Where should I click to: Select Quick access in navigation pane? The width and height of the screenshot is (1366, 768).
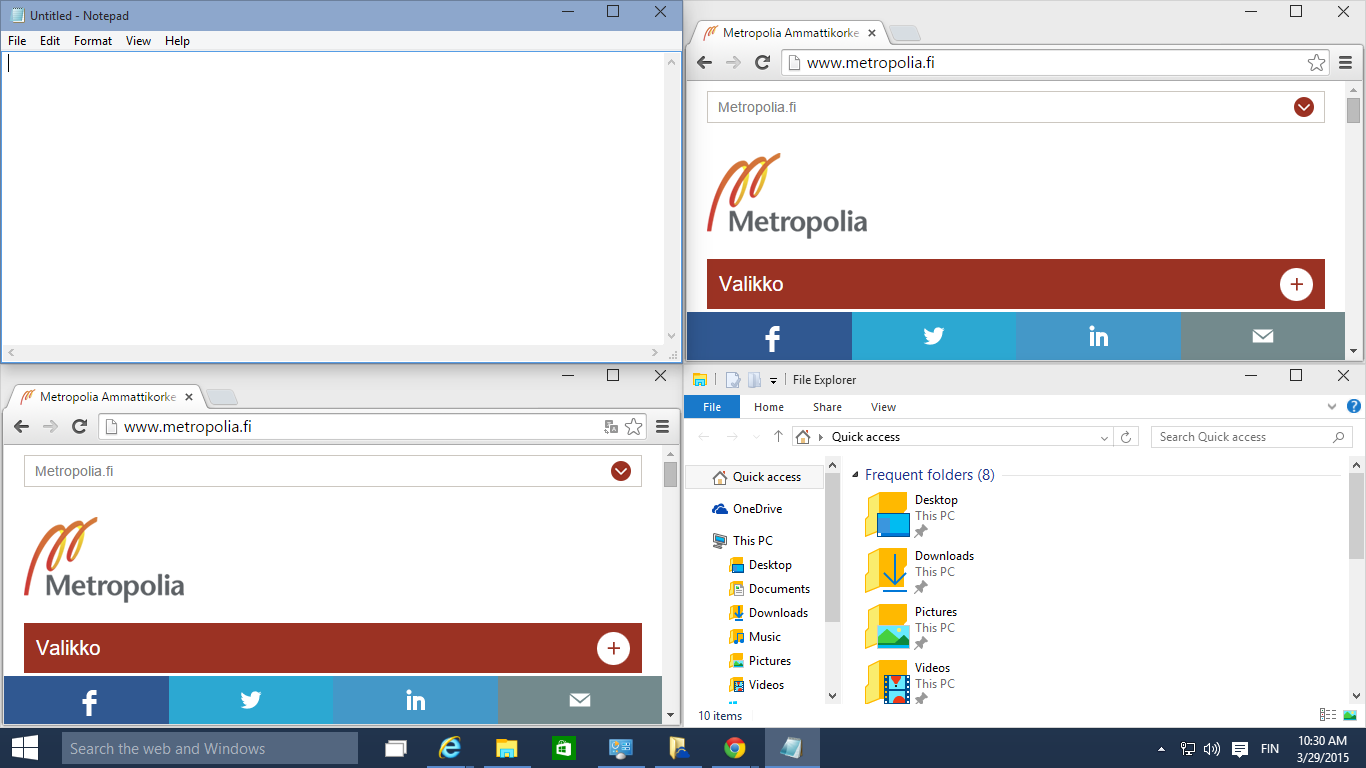click(756, 477)
